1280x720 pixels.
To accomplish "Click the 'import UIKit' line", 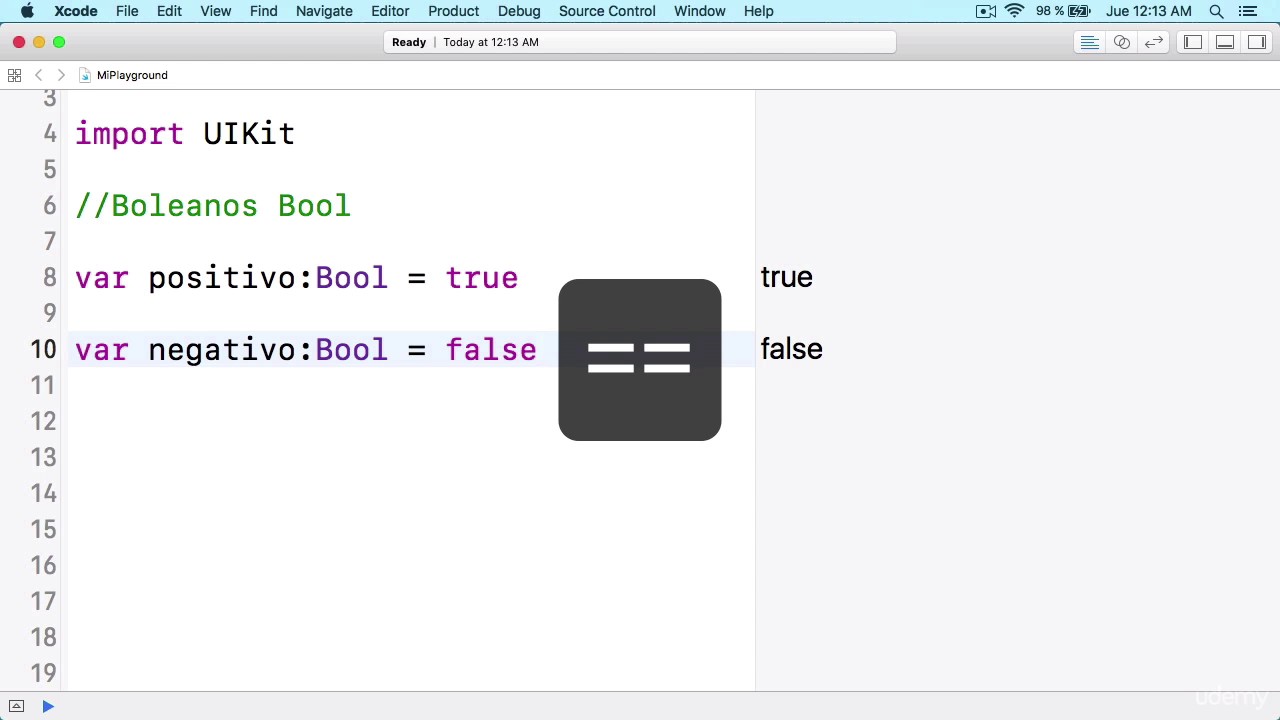I will pos(185,134).
